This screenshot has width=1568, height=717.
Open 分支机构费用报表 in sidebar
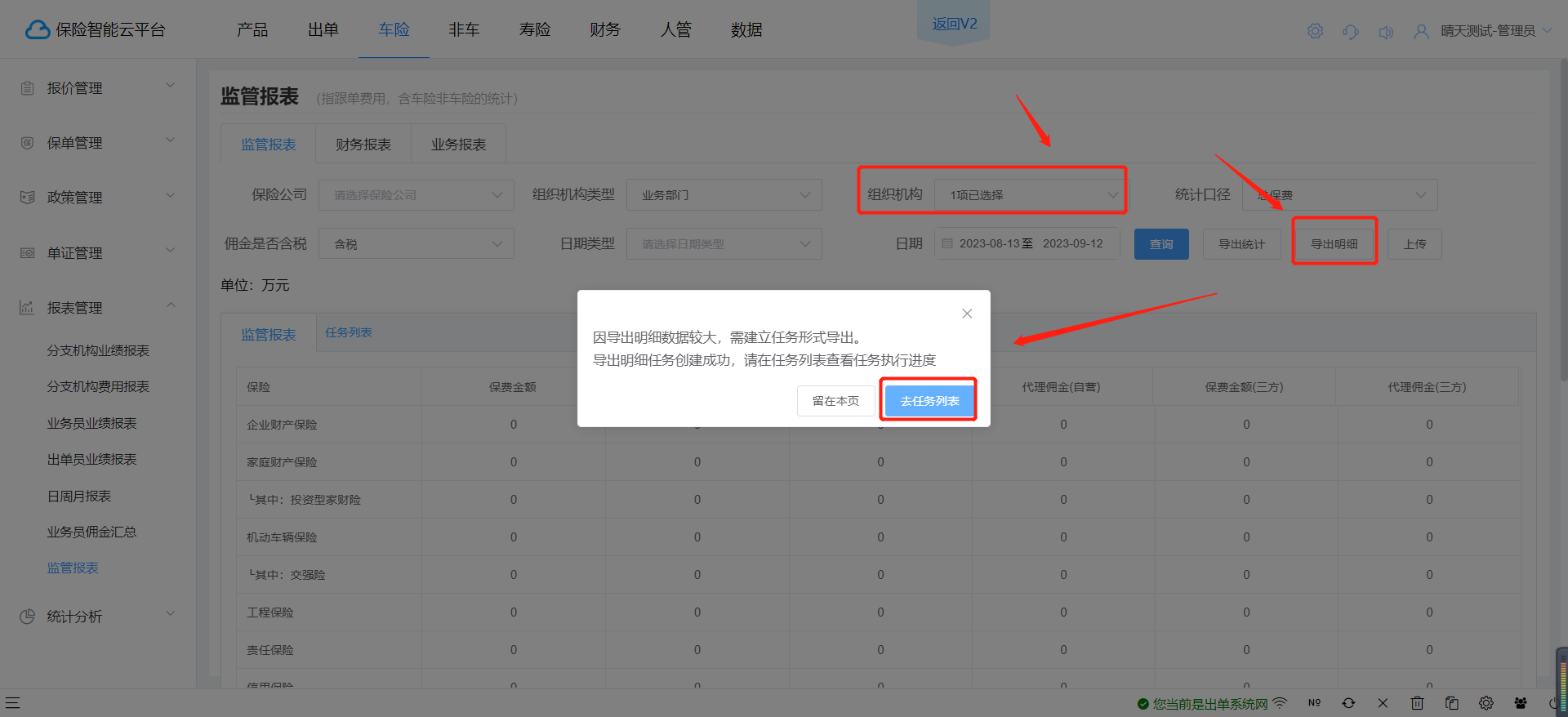click(x=98, y=387)
